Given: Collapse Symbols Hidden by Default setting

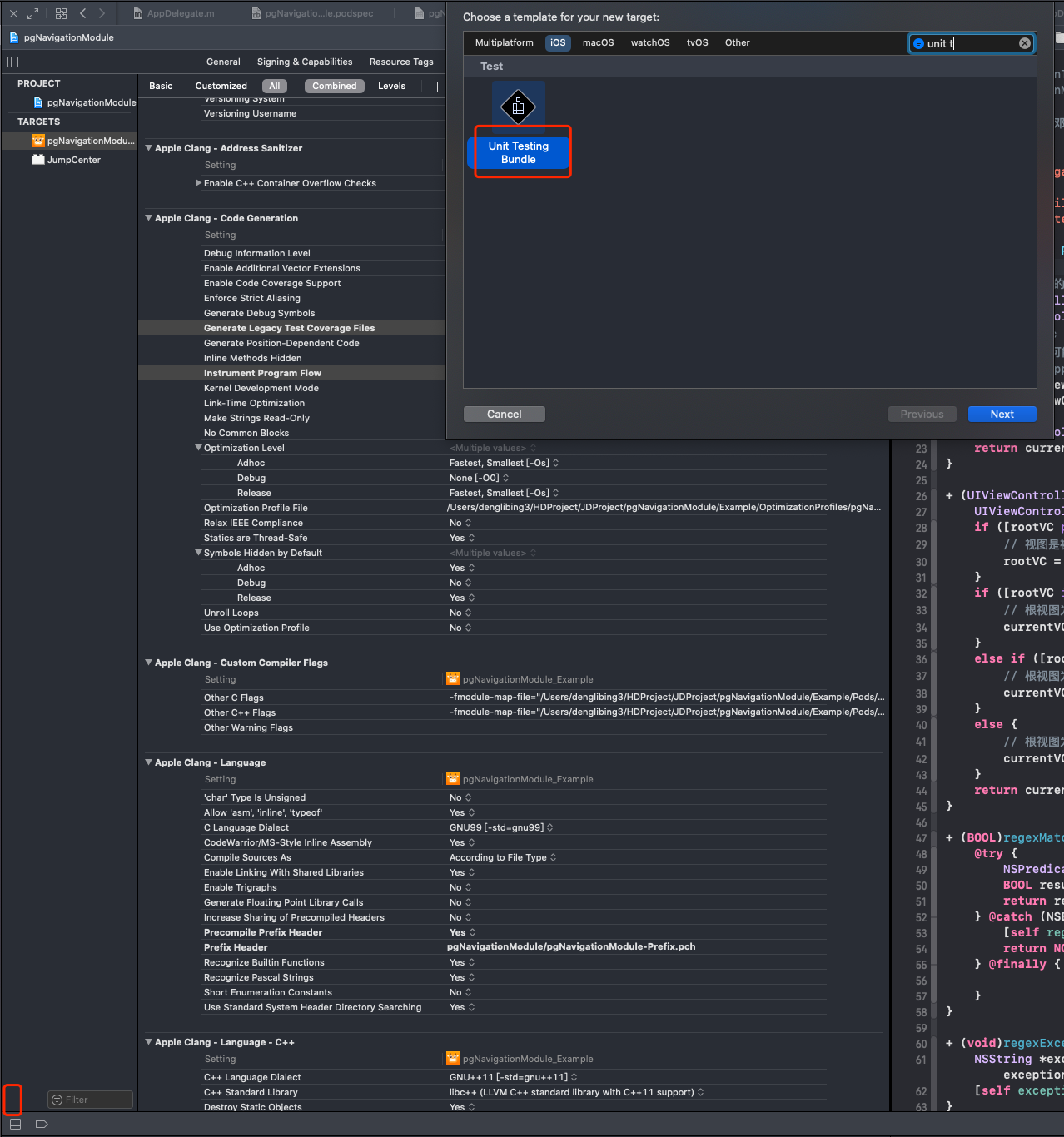Looking at the screenshot, I should 198,553.
